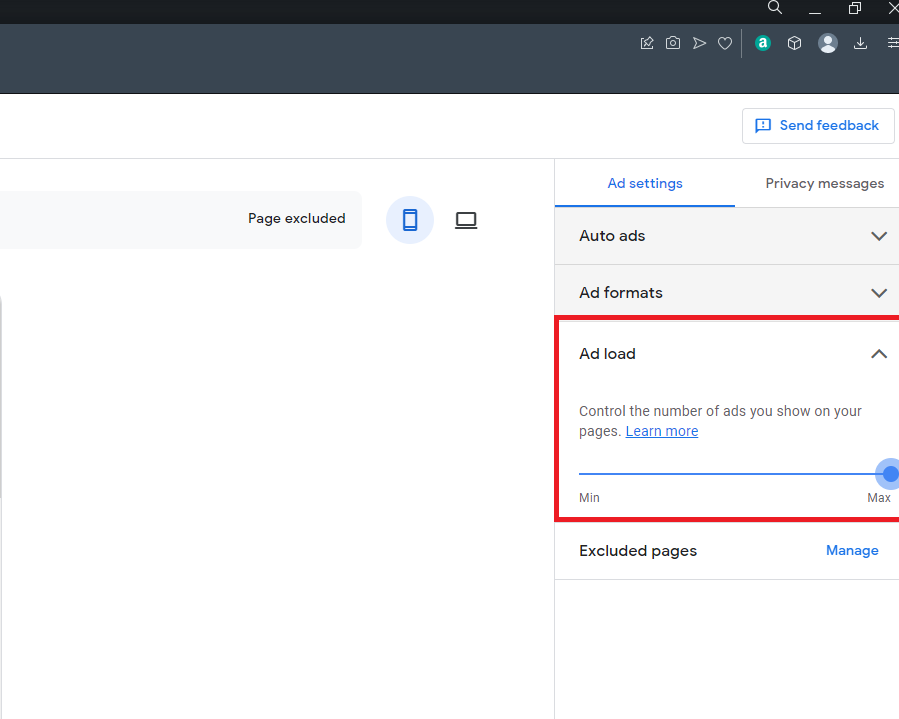The width and height of the screenshot is (899, 719).
Task: Click the Ad load slider track middle
Action: click(x=734, y=474)
